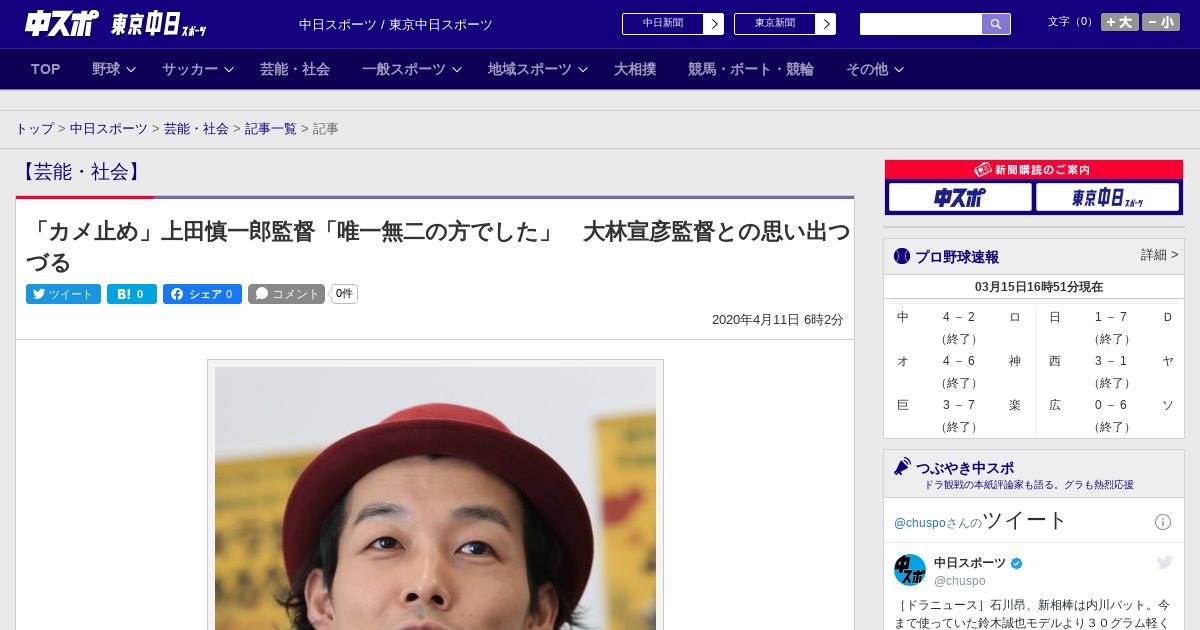This screenshot has height=630, width=1200.
Task: Open the サッカー menu item
Action: [x=190, y=69]
